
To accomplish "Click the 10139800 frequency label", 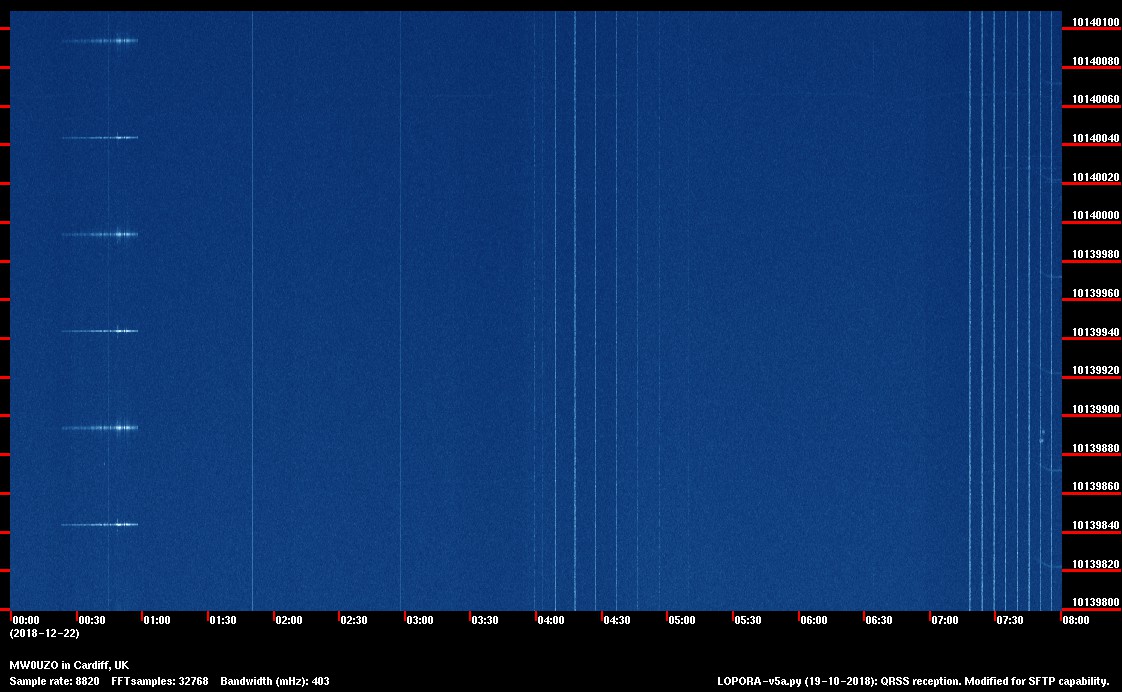I will click(1096, 603).
